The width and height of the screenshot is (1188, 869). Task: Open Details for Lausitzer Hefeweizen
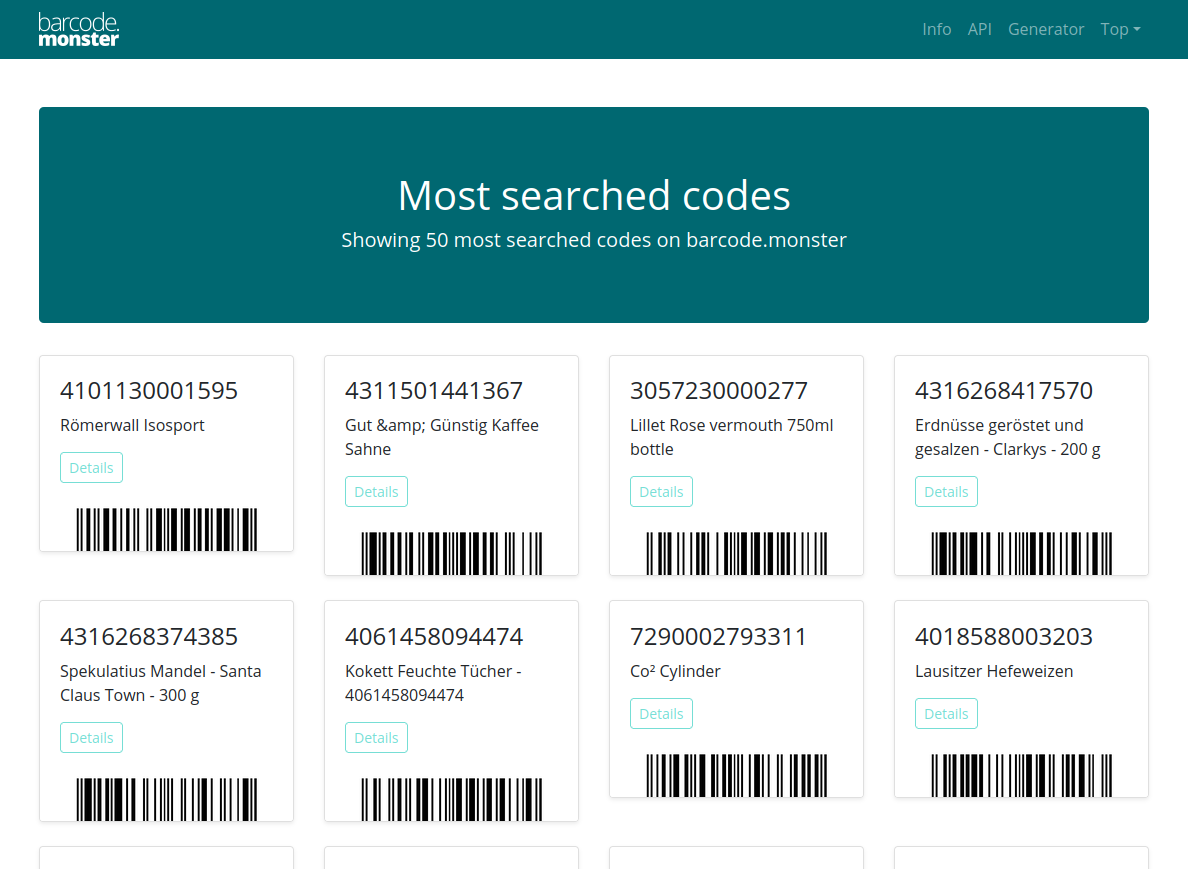pyautogui.click(x=946, y=714)
